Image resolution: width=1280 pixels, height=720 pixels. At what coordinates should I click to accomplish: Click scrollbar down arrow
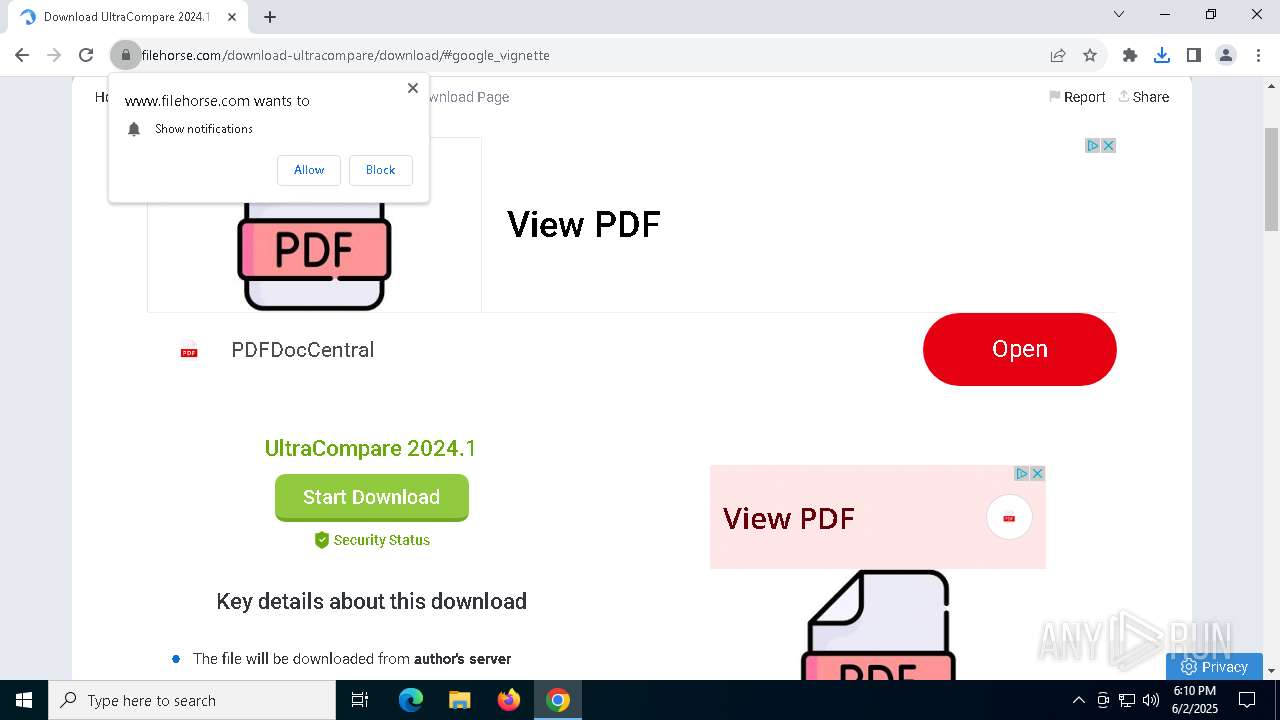click(x=1271, y=671)
